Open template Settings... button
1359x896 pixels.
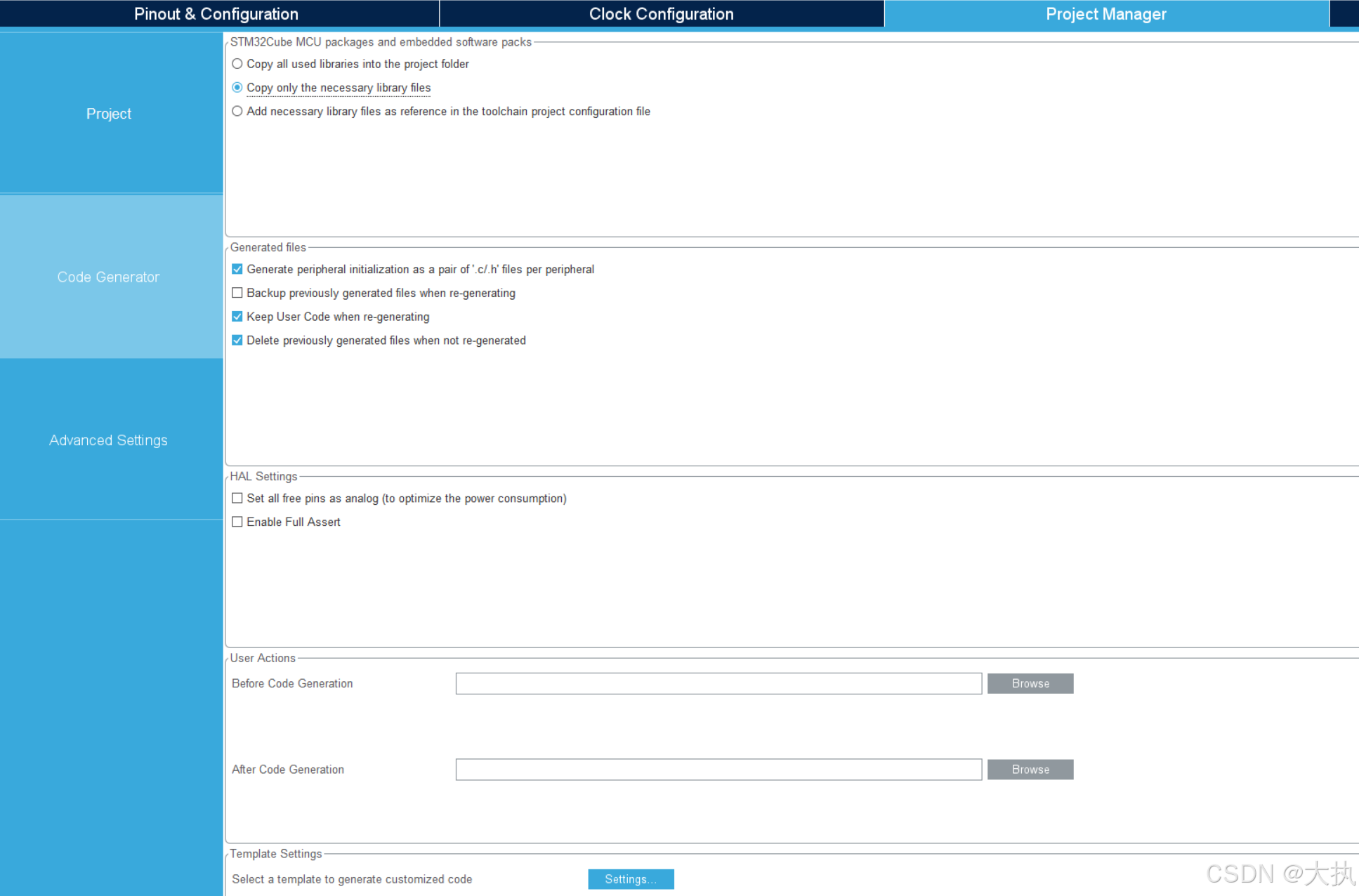[x=630, y=879]
